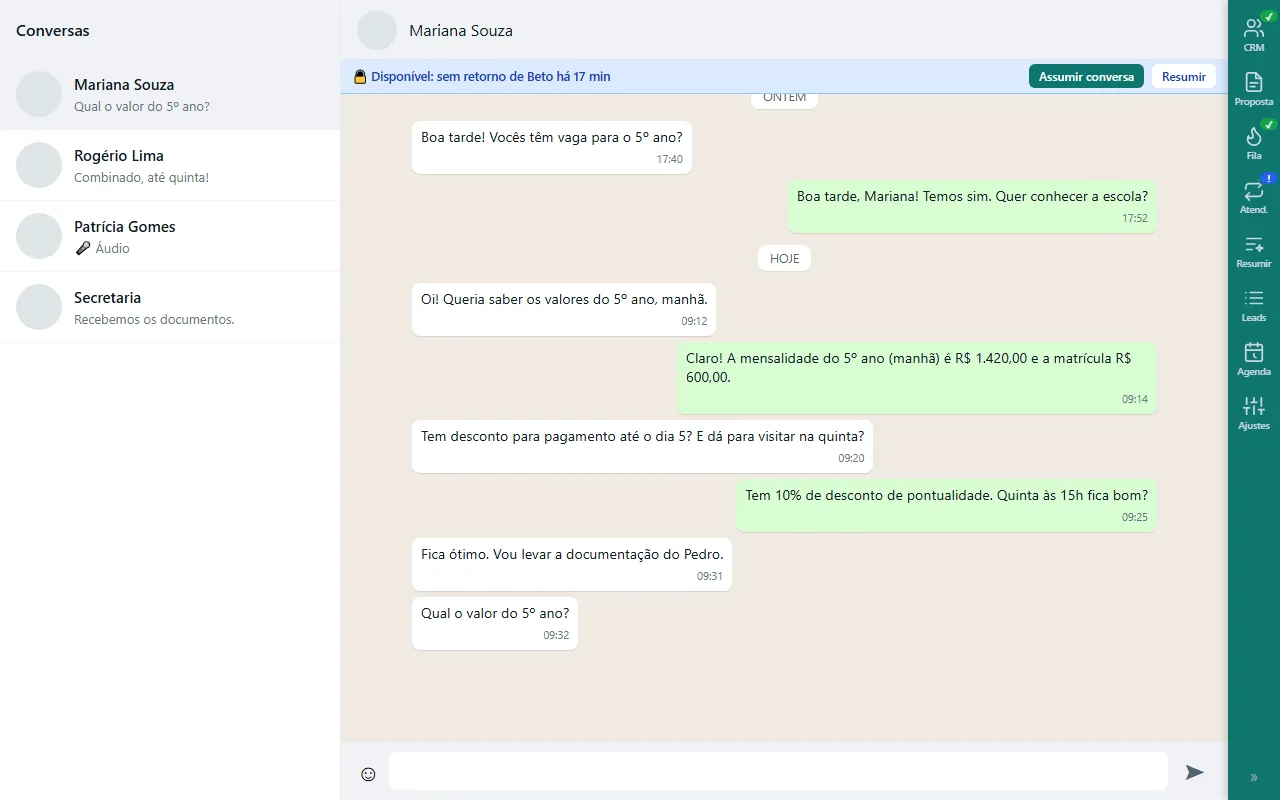Click message 'Boa tarde! Vocês têm vaga'
This screenshot has width=1280, height=800.
(x=552, y=147)
